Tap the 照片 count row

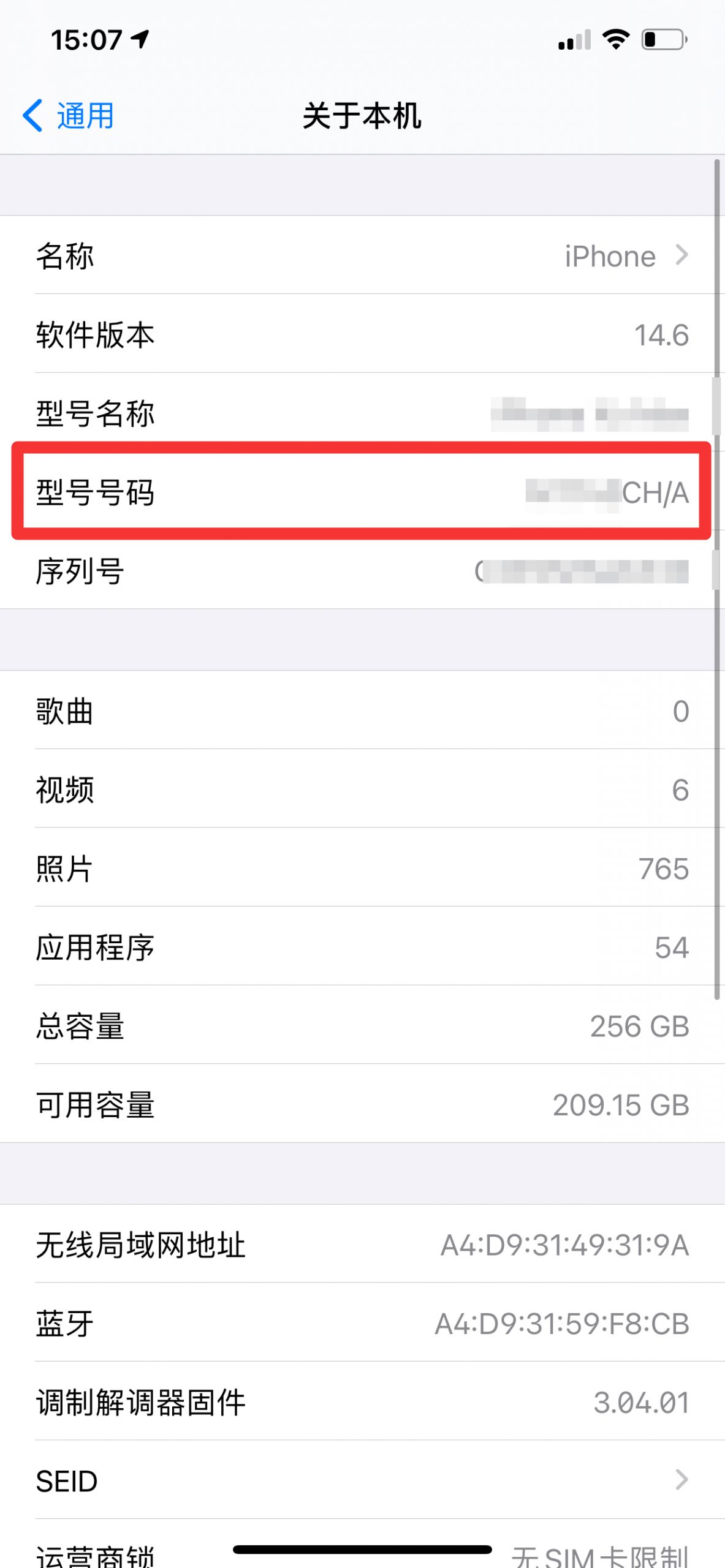362,868
